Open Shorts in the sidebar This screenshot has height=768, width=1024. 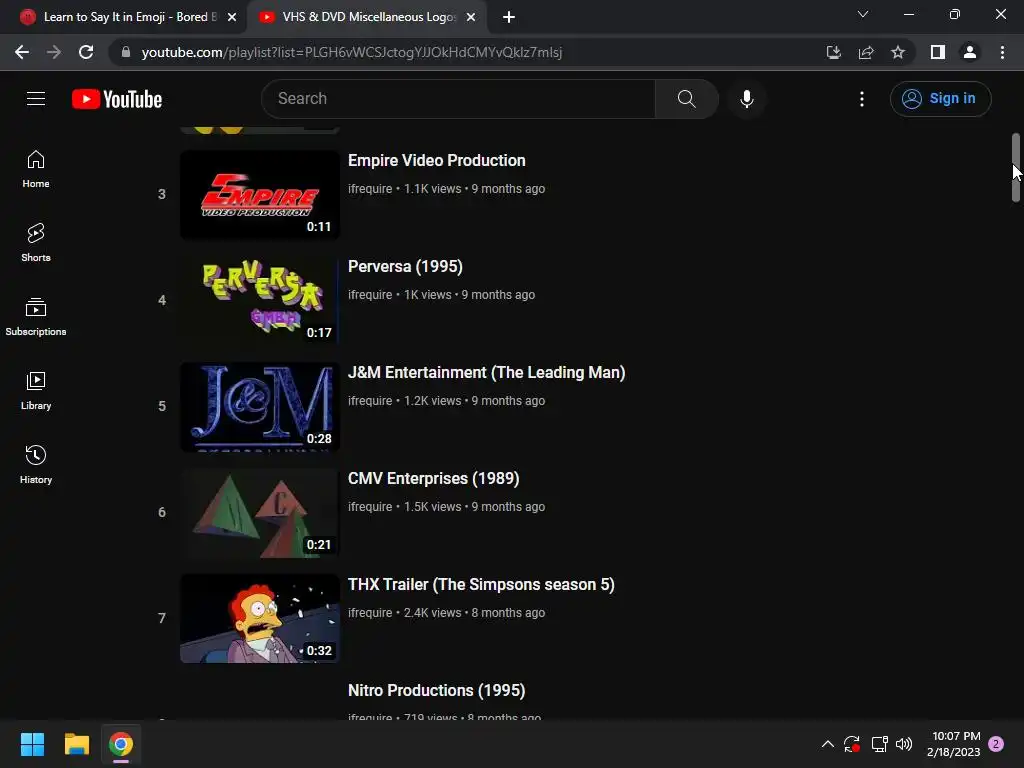(x=36, y=243)
